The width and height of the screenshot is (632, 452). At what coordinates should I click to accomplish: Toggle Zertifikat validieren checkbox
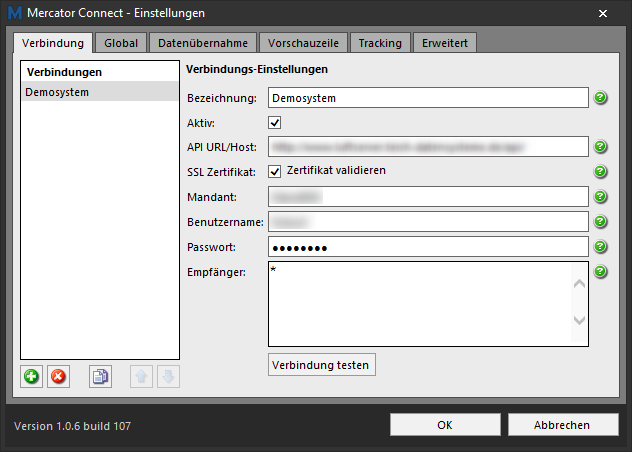(x=274, y=172)
